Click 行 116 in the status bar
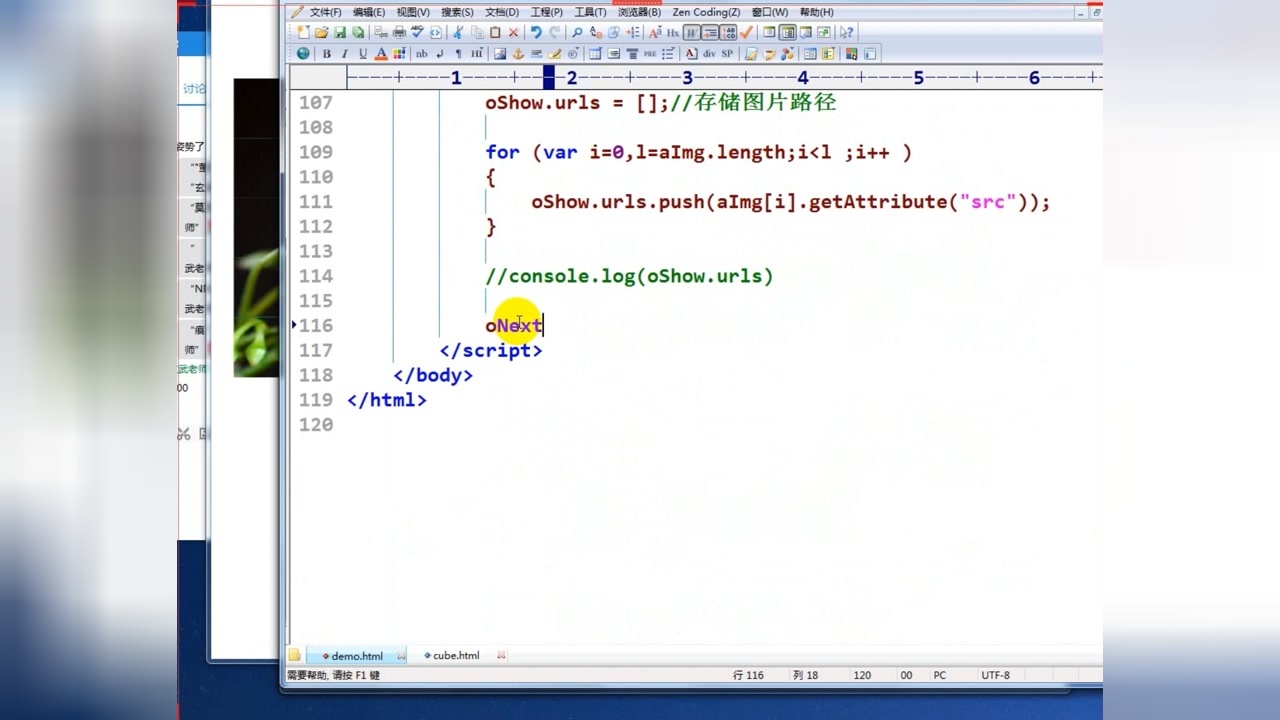The image size is (1280, 720). click(748, 676)
